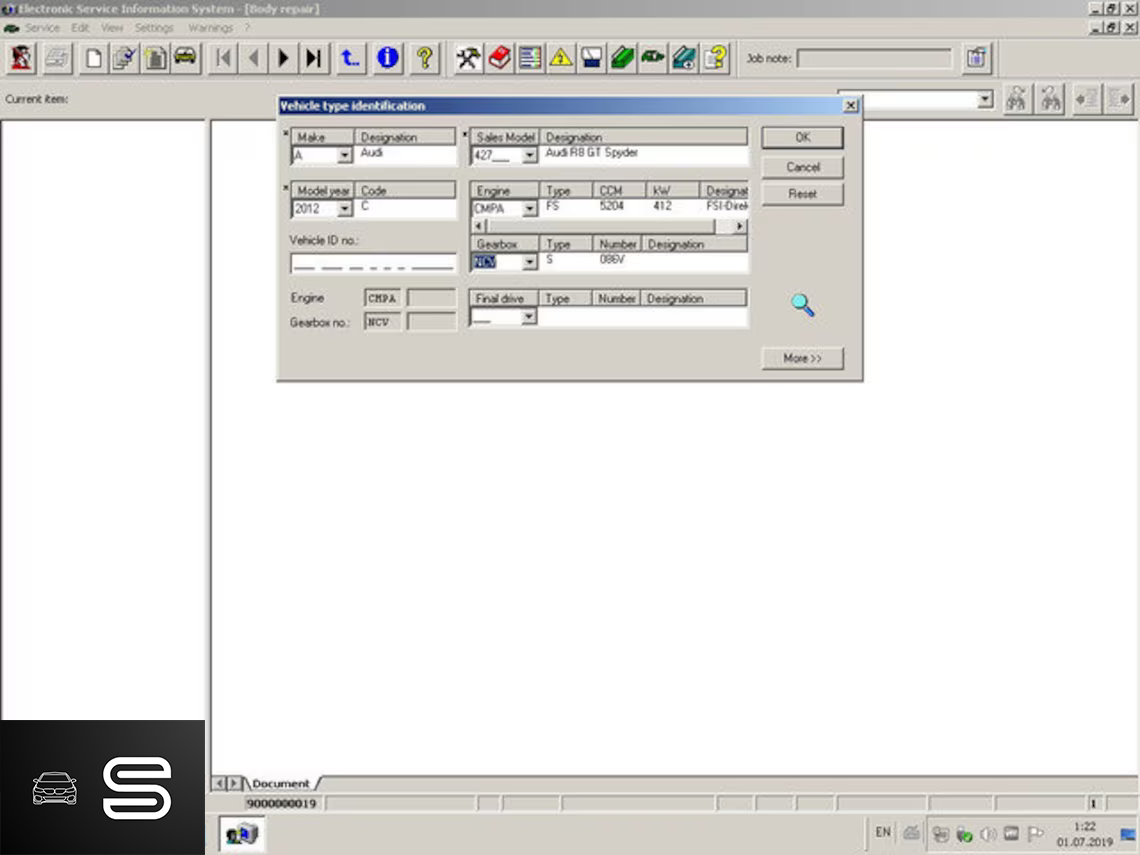The height and width of the screenshot is (855, 1140).
Task: Expand the Model year dropdown
Action: (x=344, y=209)
